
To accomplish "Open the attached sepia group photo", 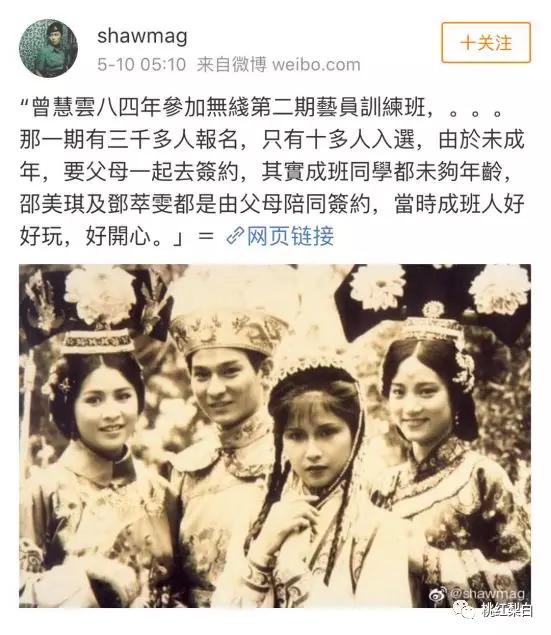I will [x=275, y=436].
